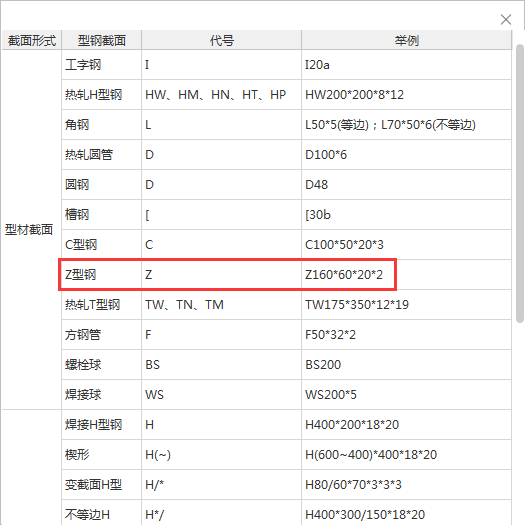Select the 方钢管 row name
The height and width of the screenshot is (525, 525).
click(x=83, y=334)
